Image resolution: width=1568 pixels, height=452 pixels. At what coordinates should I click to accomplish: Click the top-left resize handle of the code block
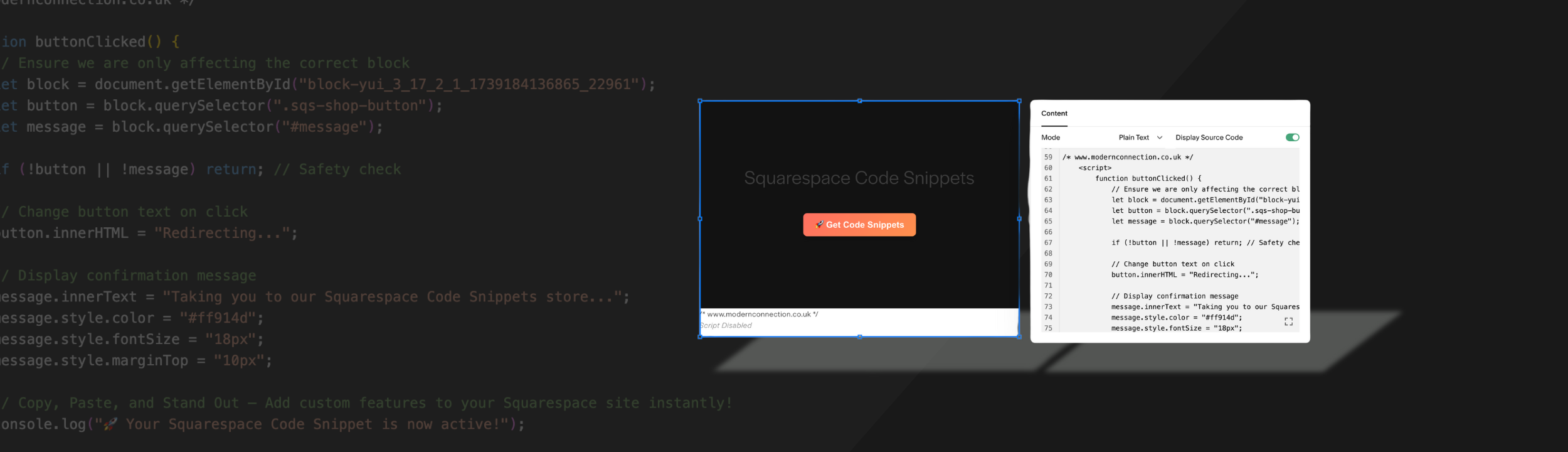point(700,100)
